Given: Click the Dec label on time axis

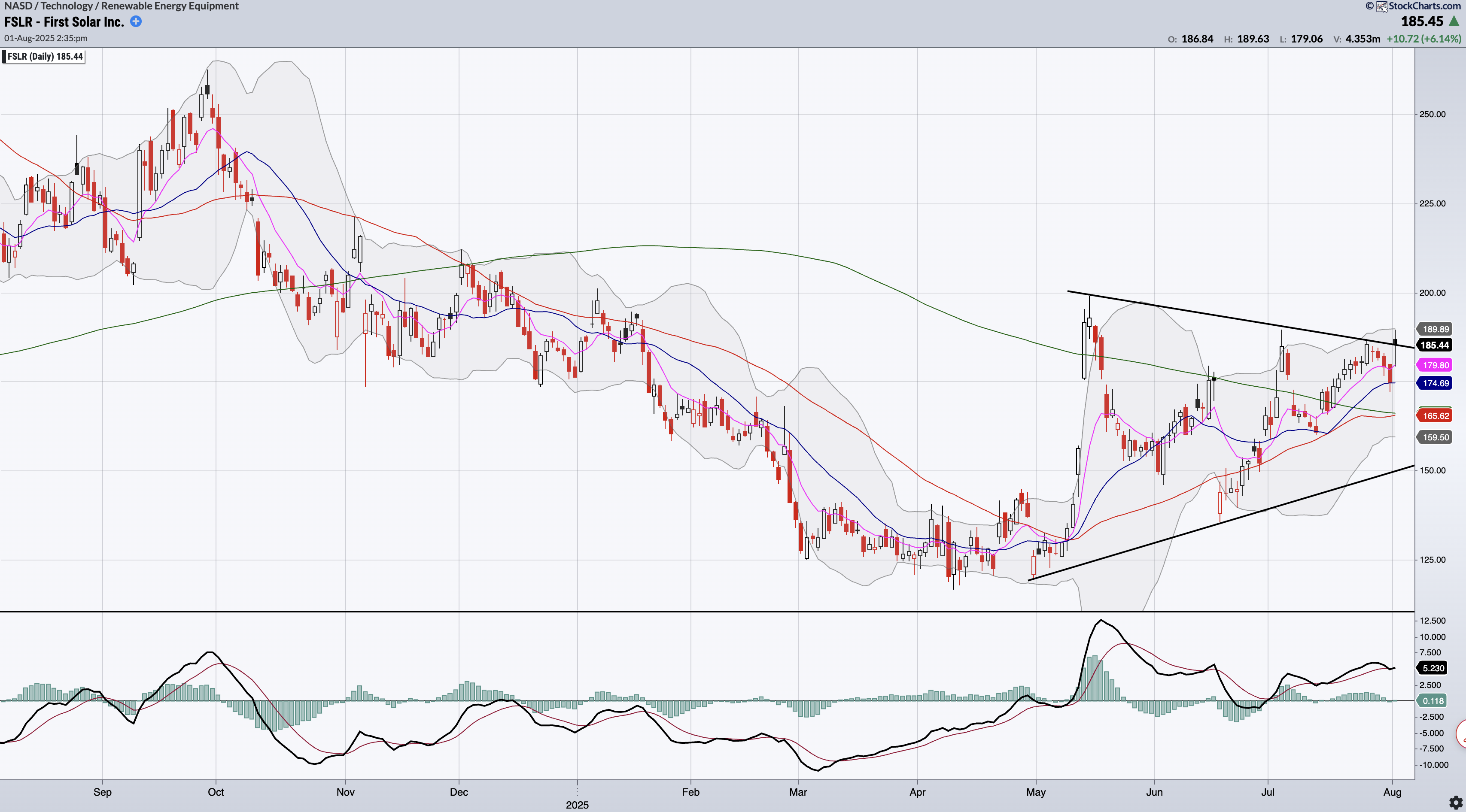Looking at the screenshot, I should click(459, 792).
